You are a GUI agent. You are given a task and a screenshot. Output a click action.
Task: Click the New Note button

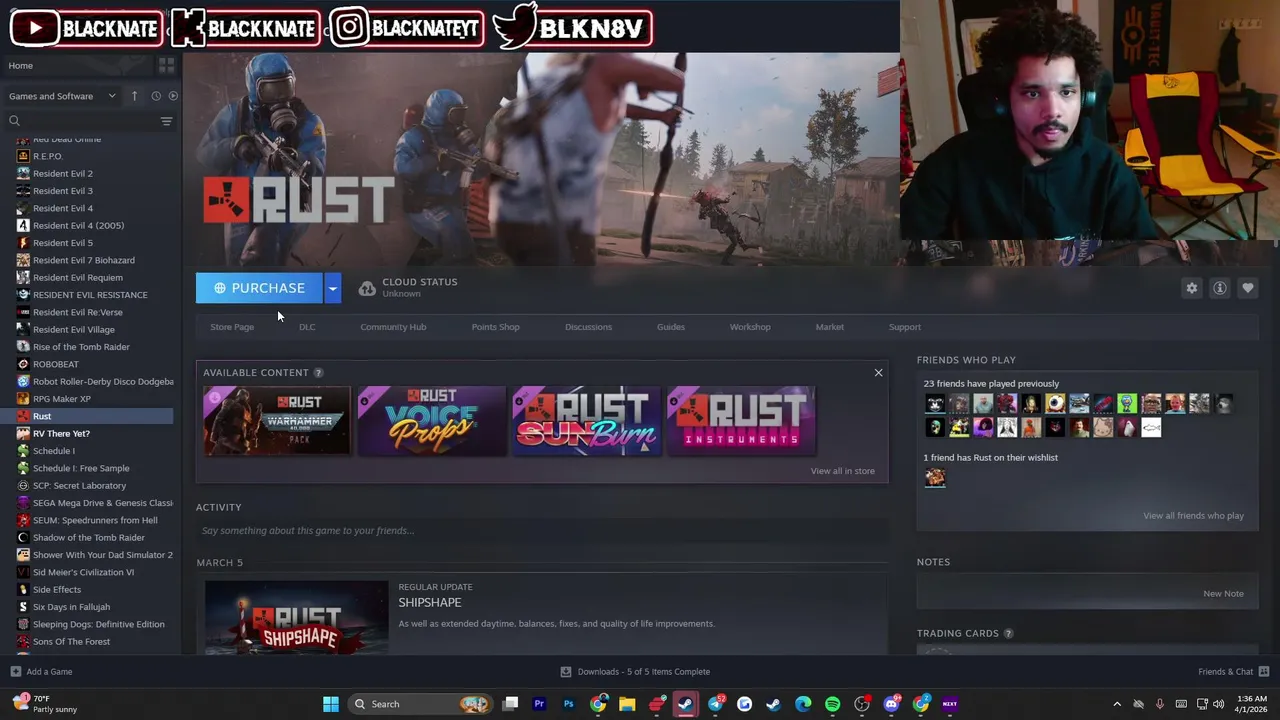(x=1223, y=594)
